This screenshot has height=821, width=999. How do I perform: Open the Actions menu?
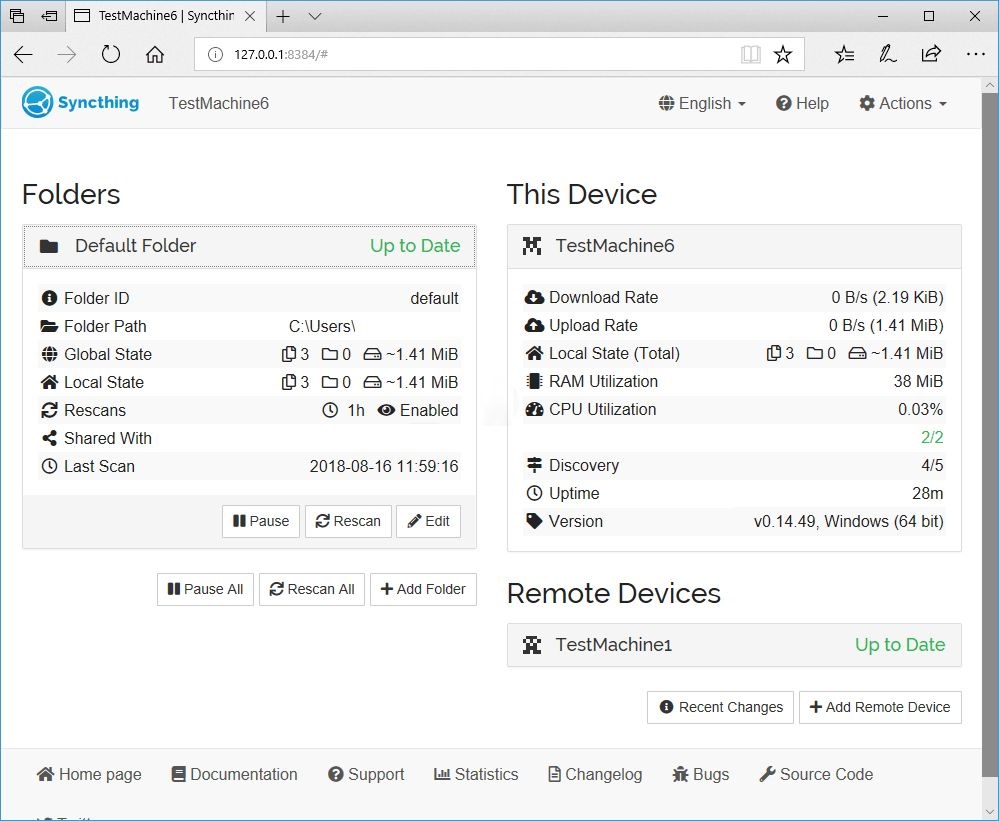pos(902,103)
